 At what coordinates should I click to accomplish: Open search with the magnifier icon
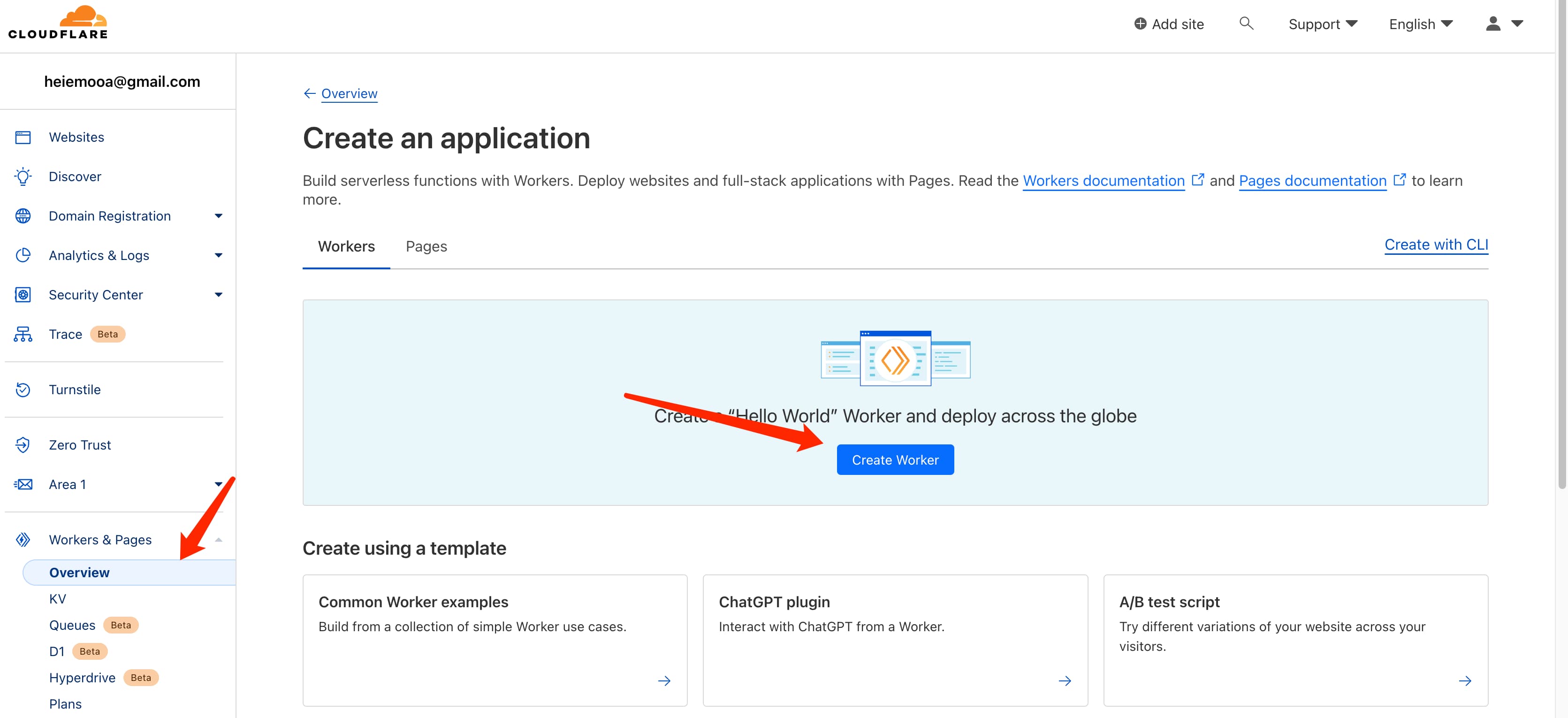pos(1246,23)
